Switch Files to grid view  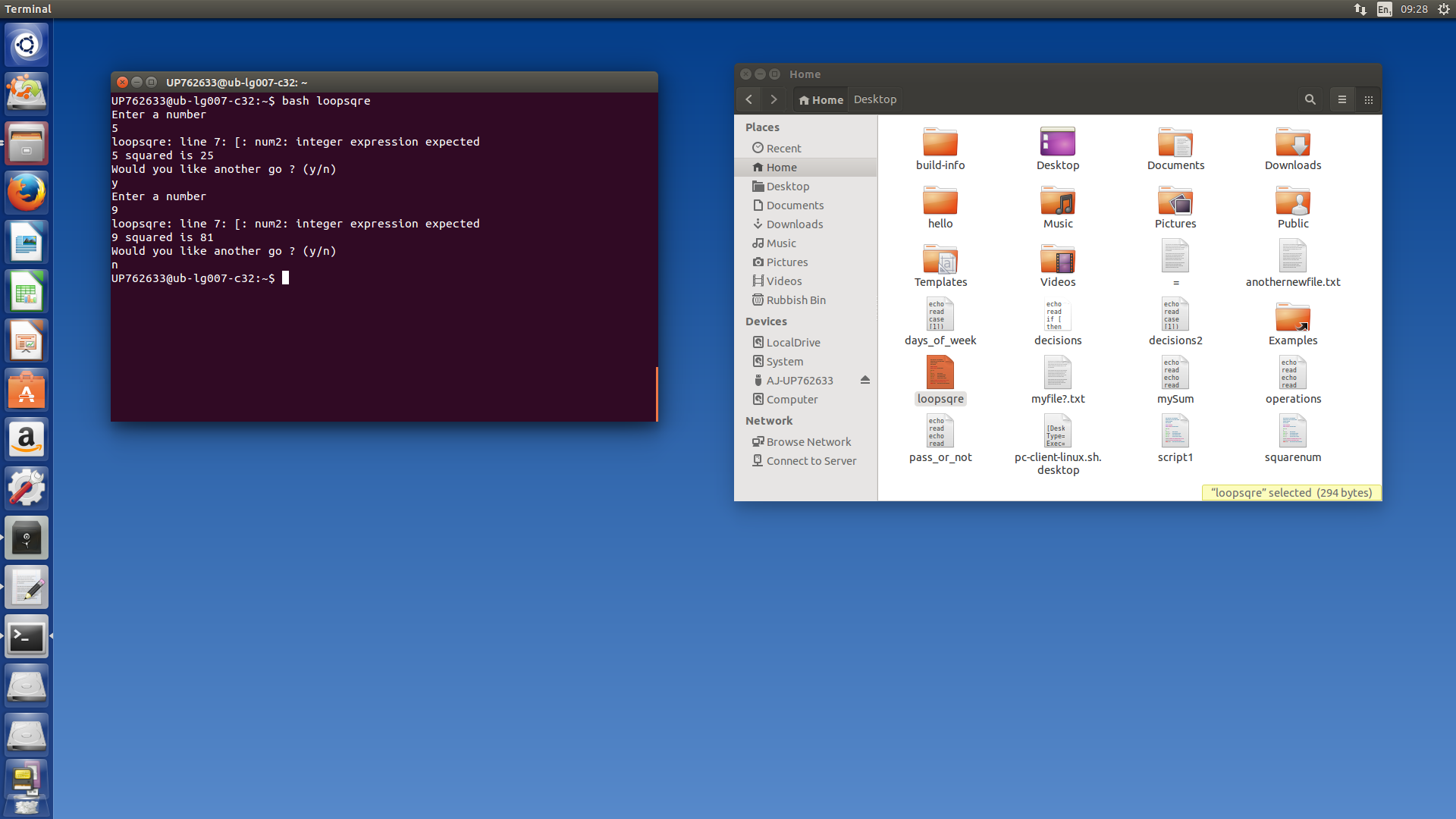pyautogui.click(x=1369, y=99)
